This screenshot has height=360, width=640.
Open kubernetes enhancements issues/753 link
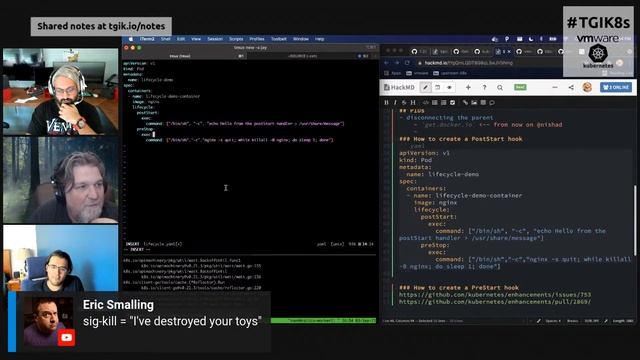(495, 295)
